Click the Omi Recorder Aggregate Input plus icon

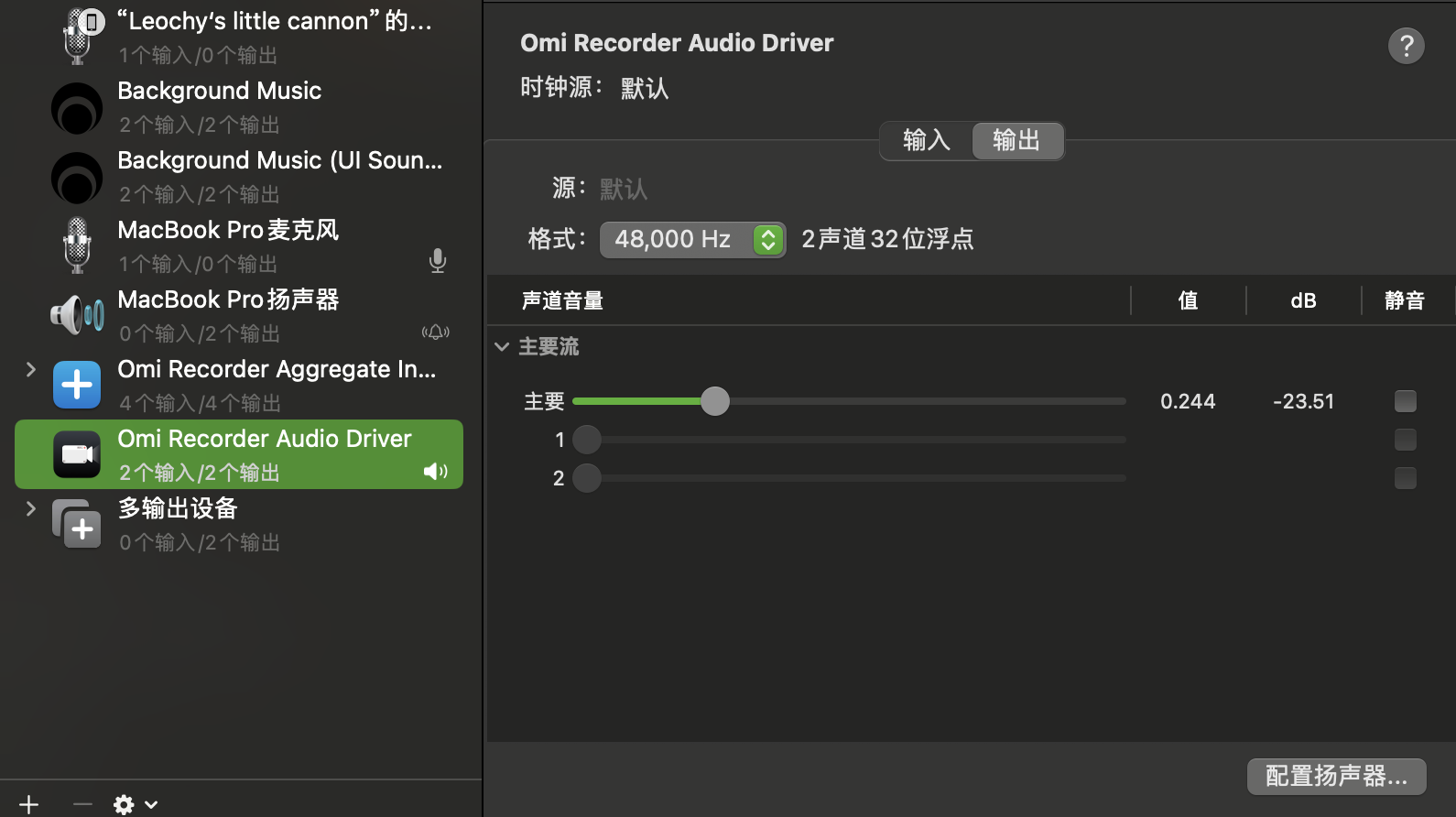[77, 385]
